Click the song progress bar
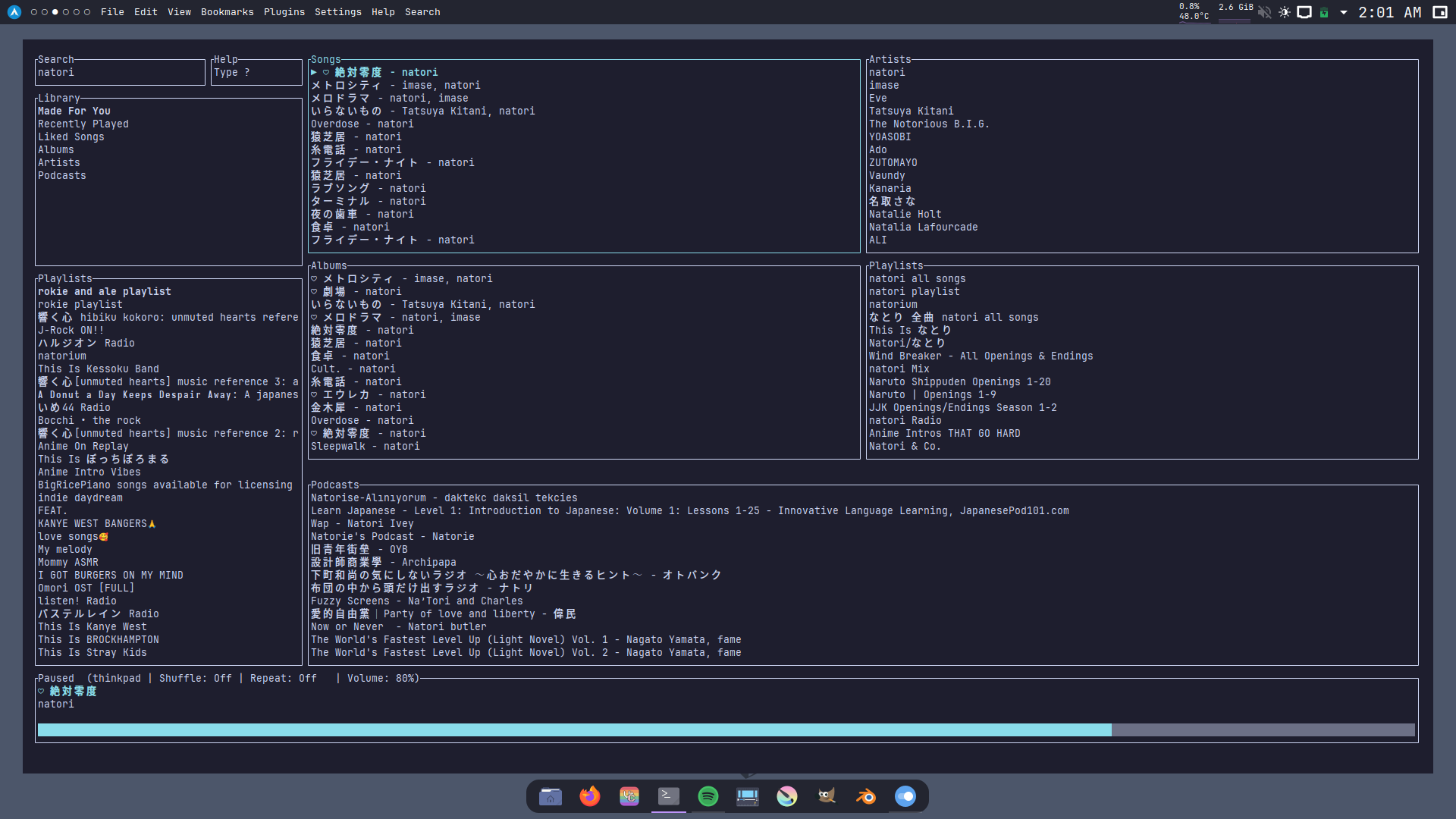 [x=726, y=730]
